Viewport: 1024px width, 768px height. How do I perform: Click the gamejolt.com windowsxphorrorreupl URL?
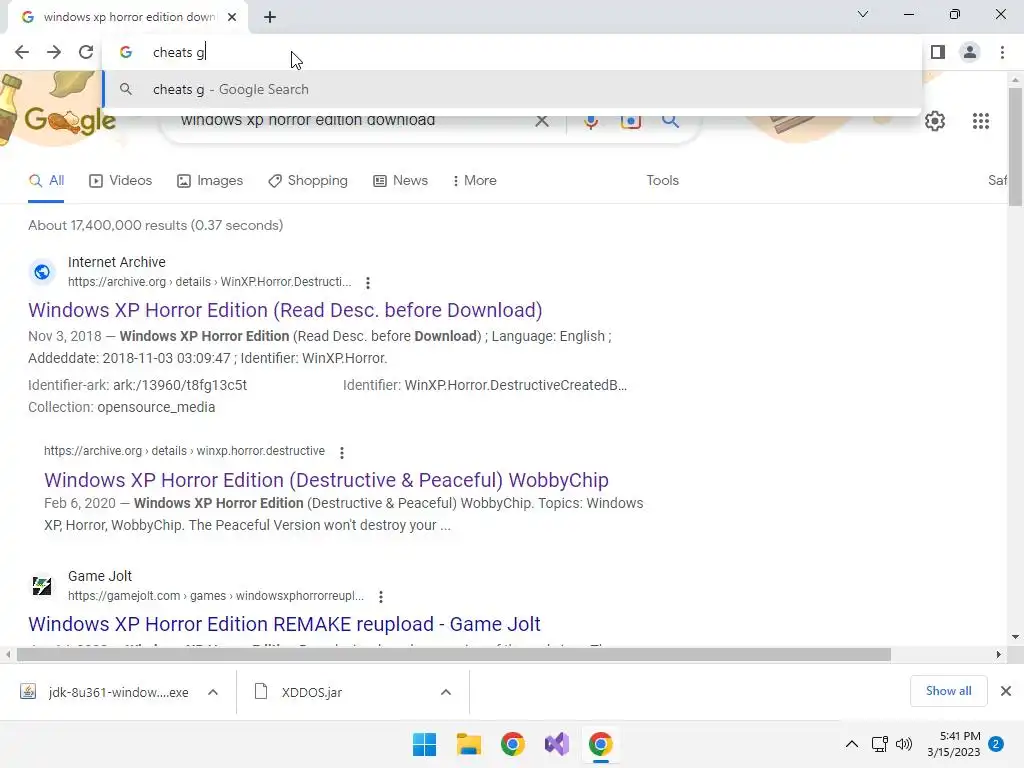point(216,596)
